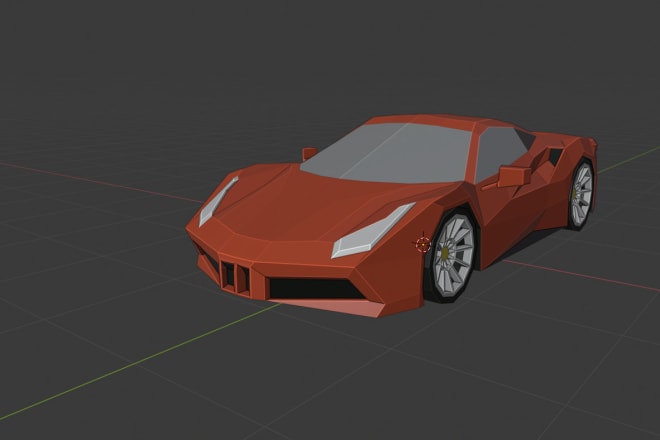
Task: Click the 3D cursor by the front wheel
Action: [x=423, y=244]
